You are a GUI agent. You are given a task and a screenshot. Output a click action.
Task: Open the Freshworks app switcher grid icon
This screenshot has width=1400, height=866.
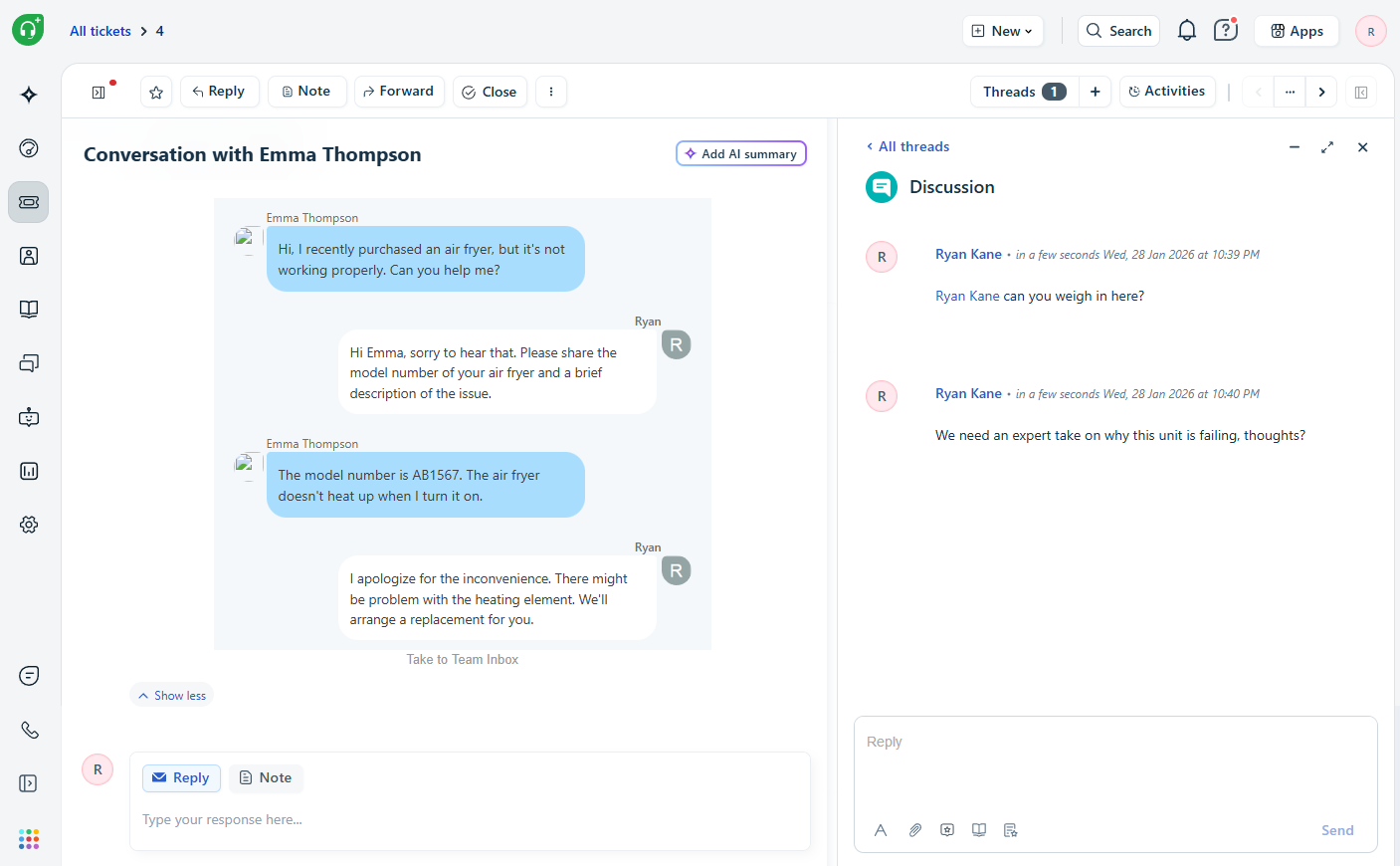click(x=28, y=839)
